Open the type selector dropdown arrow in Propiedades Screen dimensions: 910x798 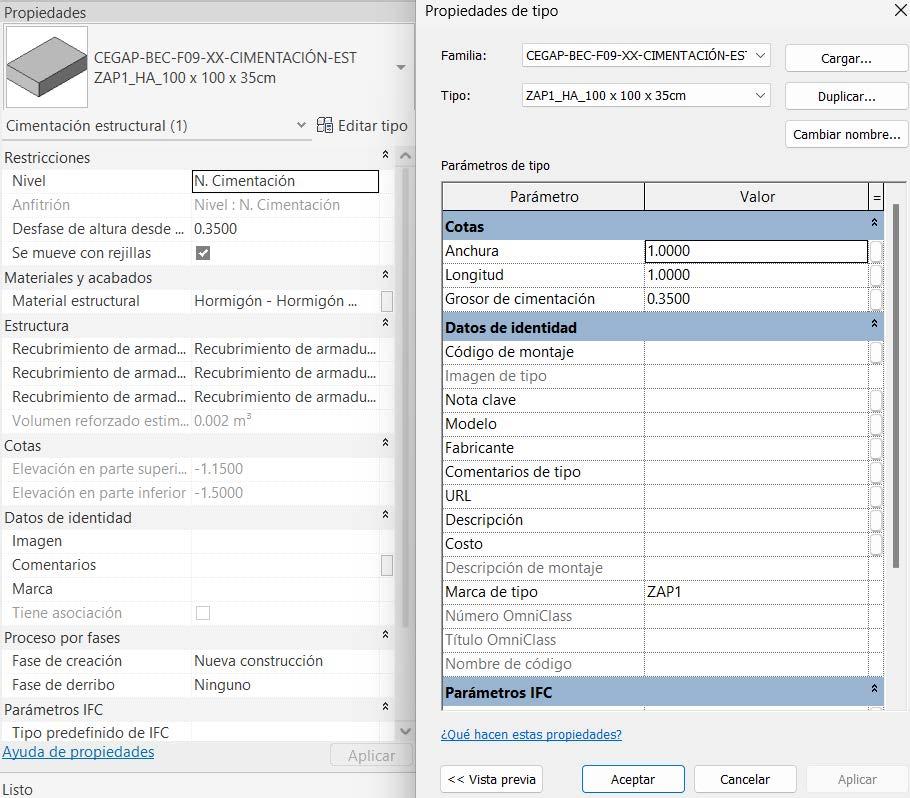coord(401,67)
